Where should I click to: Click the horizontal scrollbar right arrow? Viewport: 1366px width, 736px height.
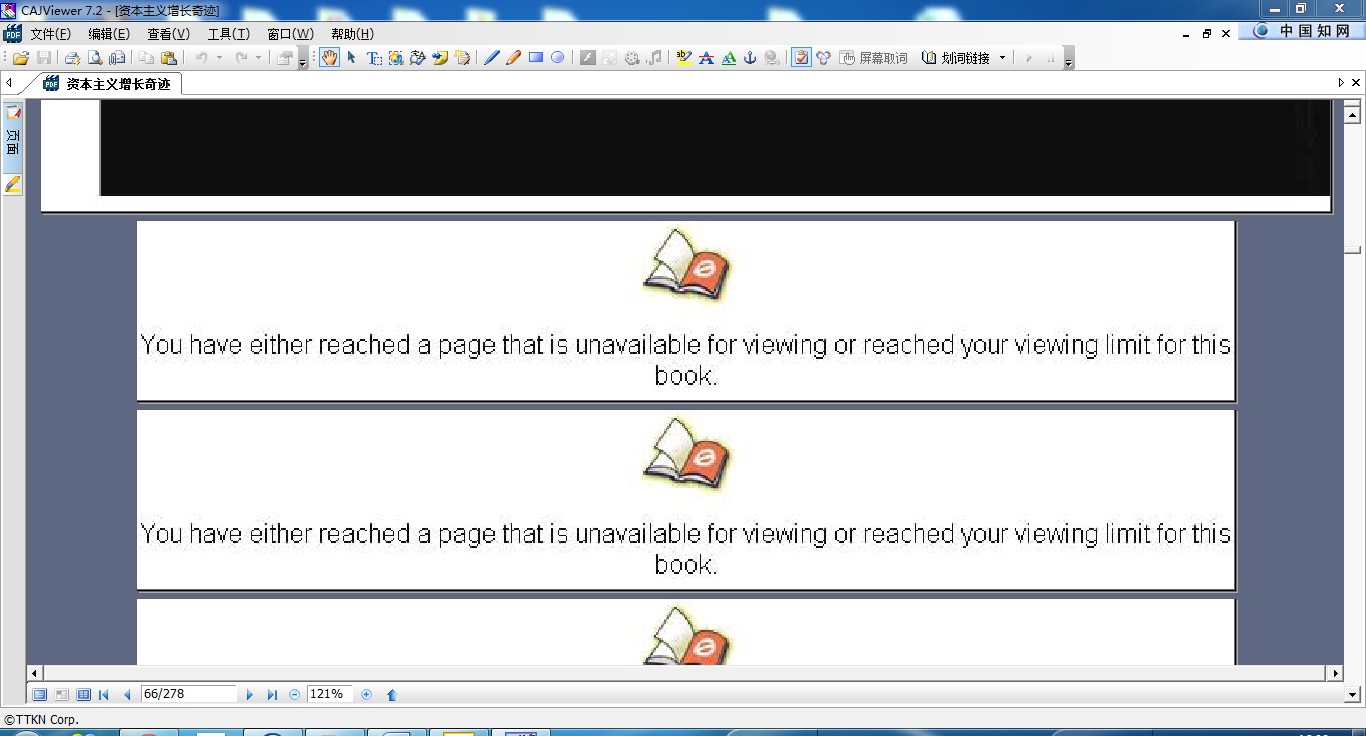click(x=1335, y=674)
